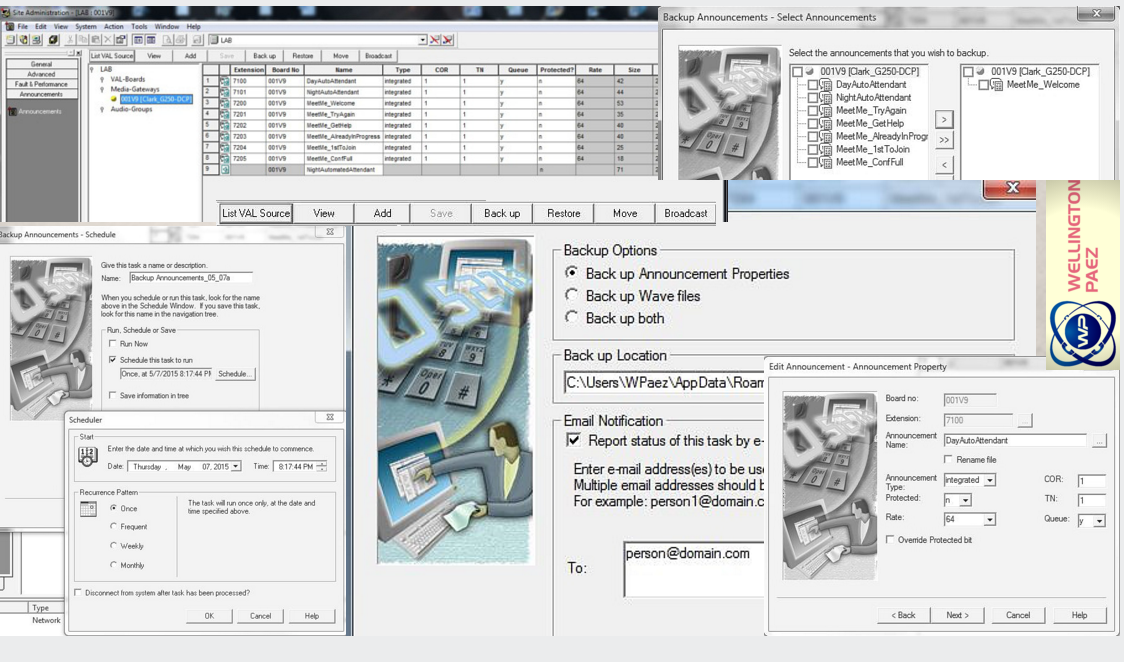Open the Action menu
The width and height of the screenshot is (1124, 662).
(x=113, y=27)
